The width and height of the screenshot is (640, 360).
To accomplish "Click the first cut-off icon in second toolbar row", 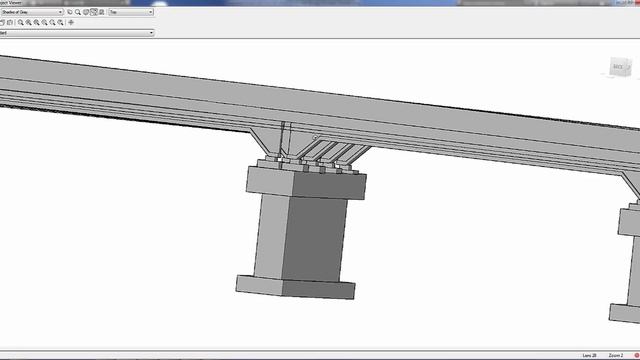I will click(x=2, y=22).
